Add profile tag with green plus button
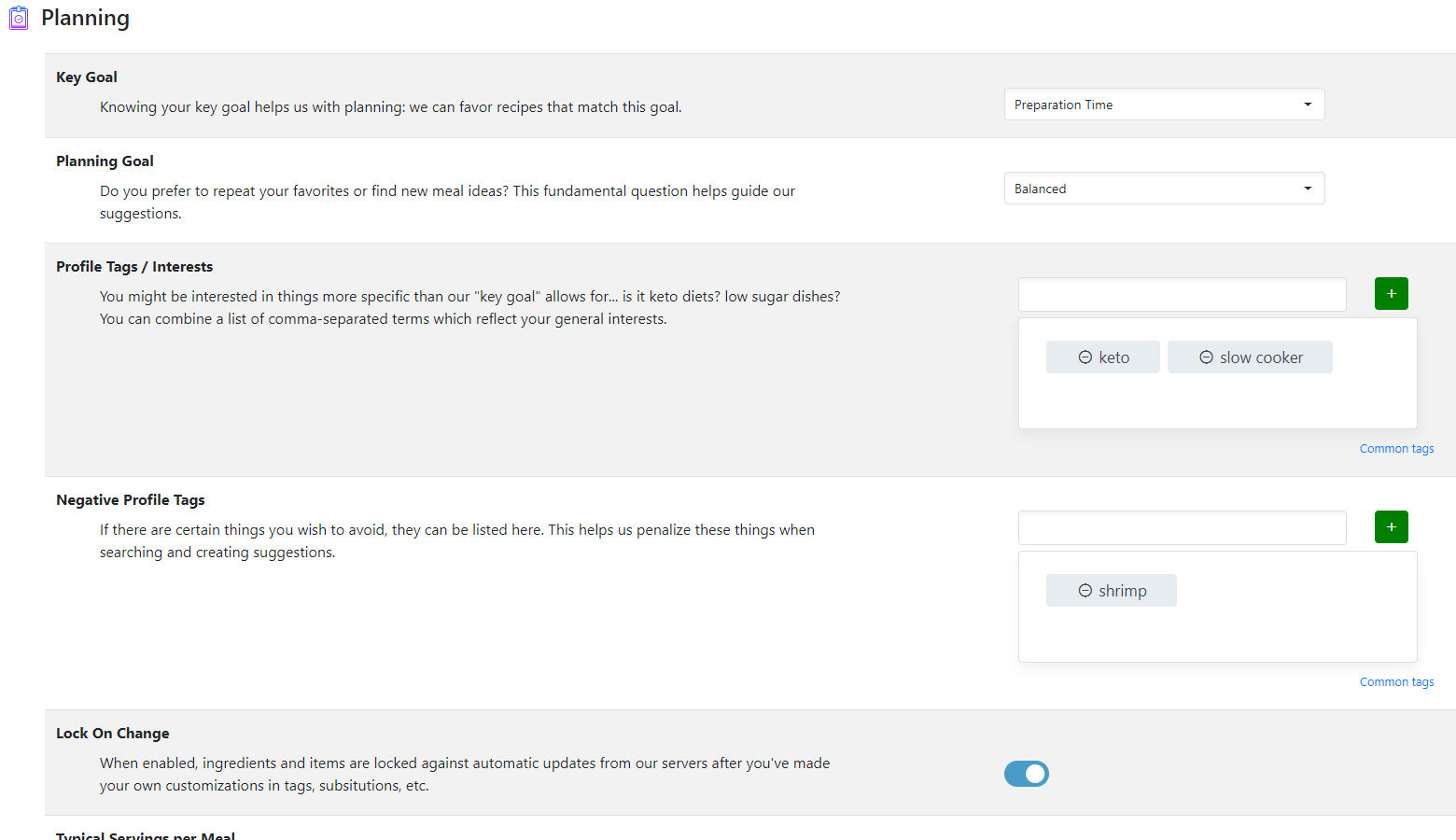The height and width of the screenshot is (840, 1456). point(1391,294)
